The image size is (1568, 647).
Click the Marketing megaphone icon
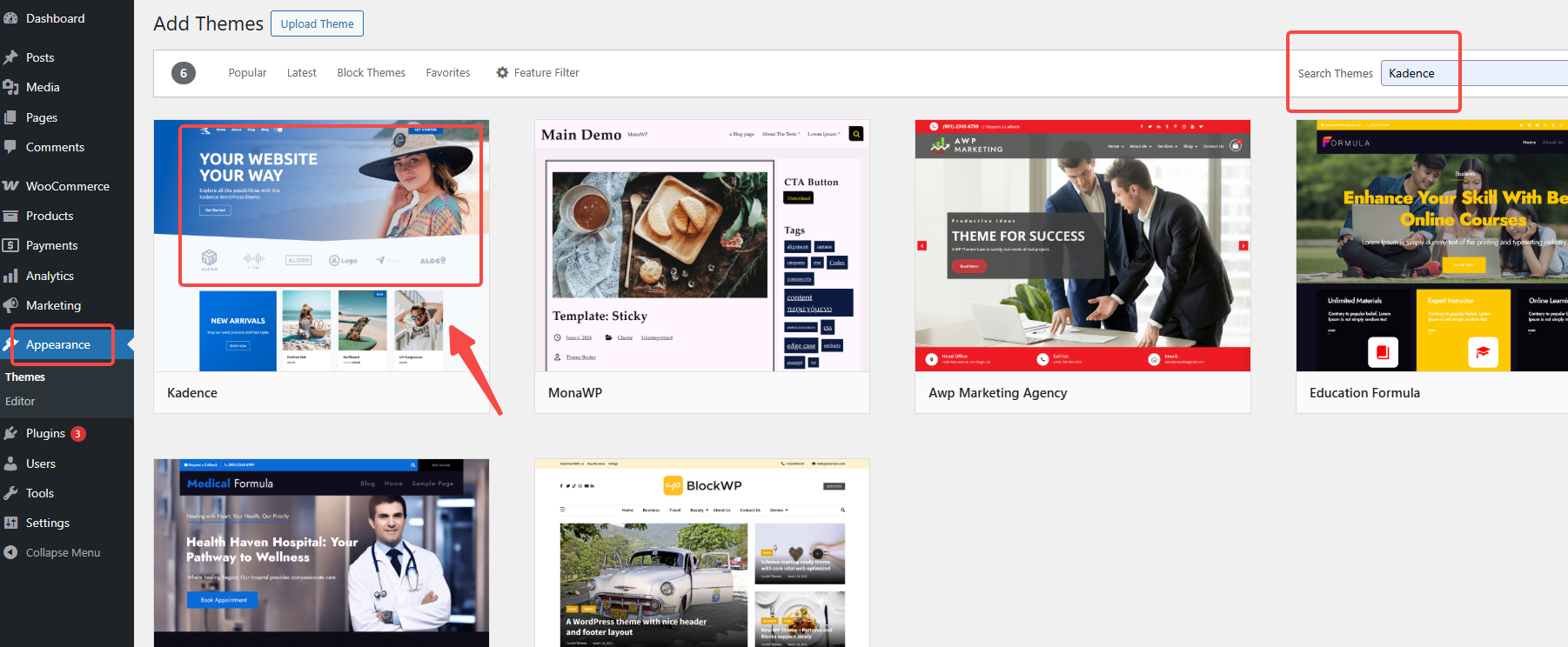(x=10, y=305)
